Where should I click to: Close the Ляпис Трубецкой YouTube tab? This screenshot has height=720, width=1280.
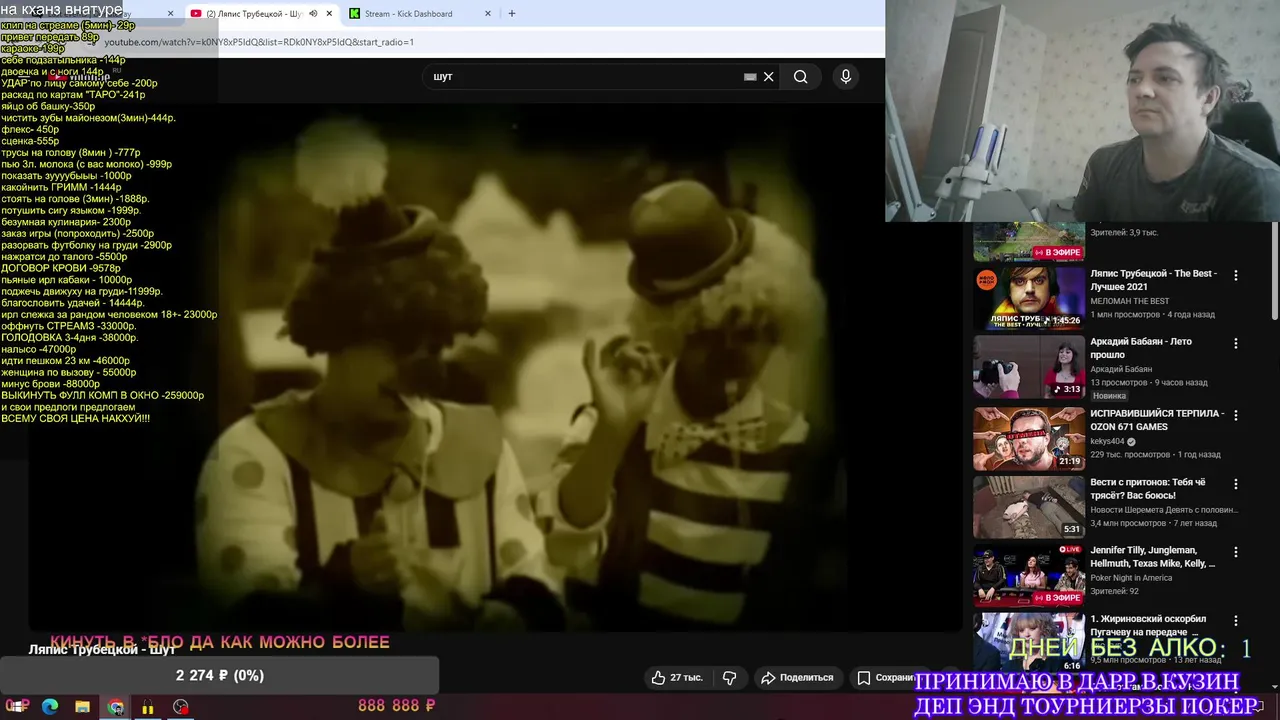(329, 14)
